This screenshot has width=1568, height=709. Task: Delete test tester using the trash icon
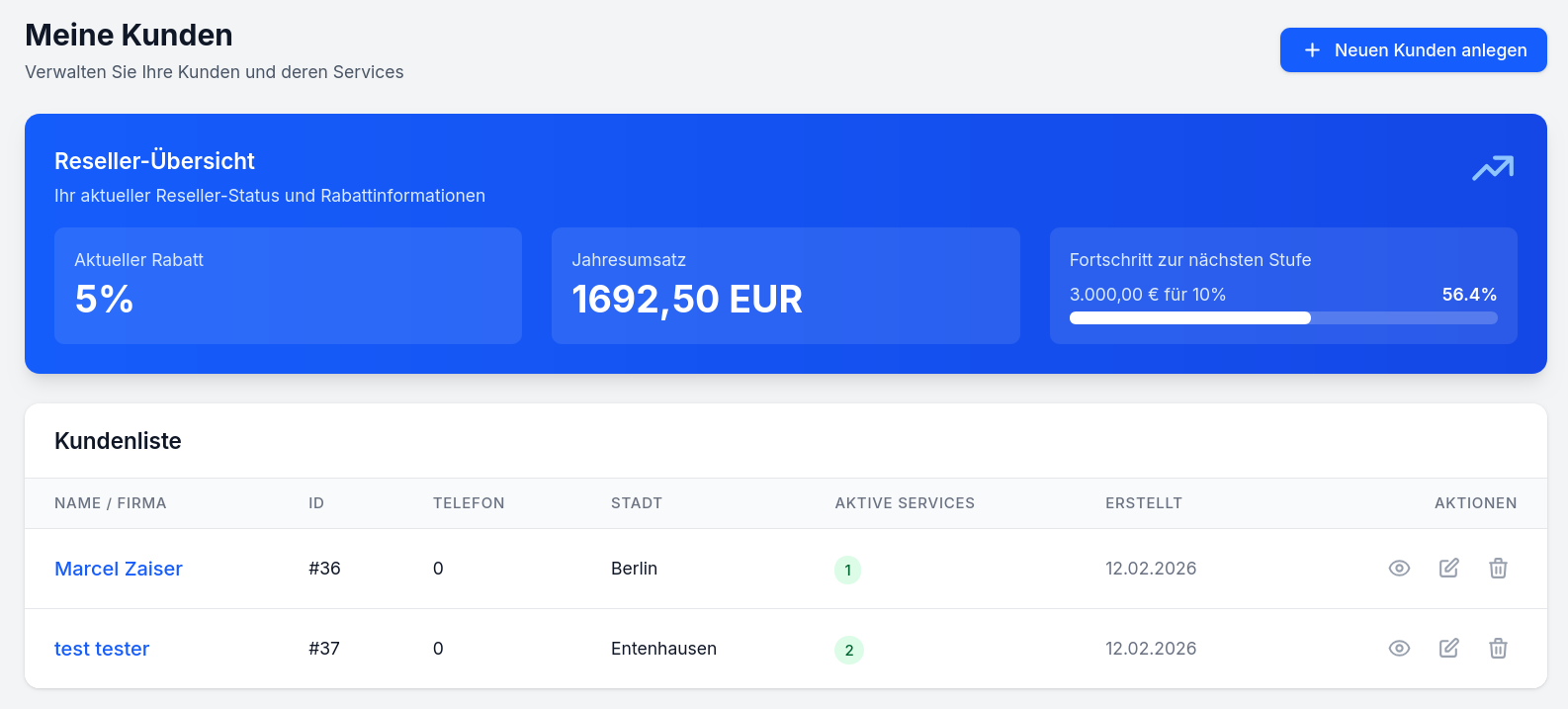coord(1498,649)
